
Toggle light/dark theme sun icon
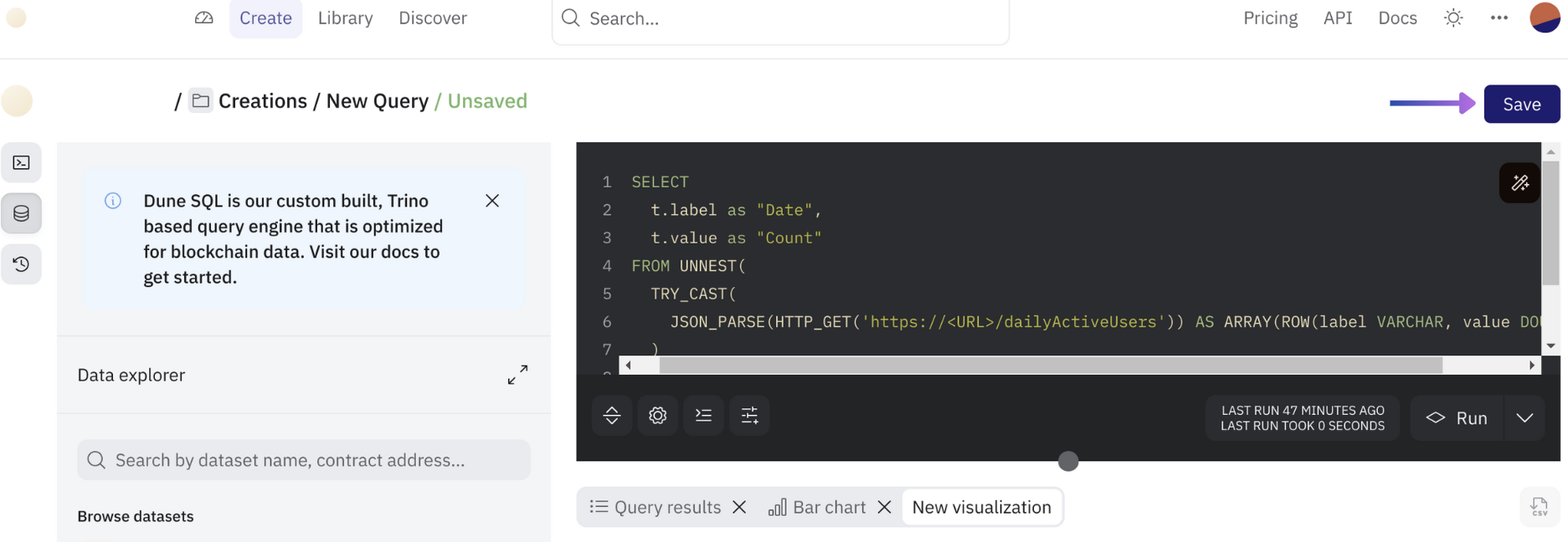pos(1453,18)
